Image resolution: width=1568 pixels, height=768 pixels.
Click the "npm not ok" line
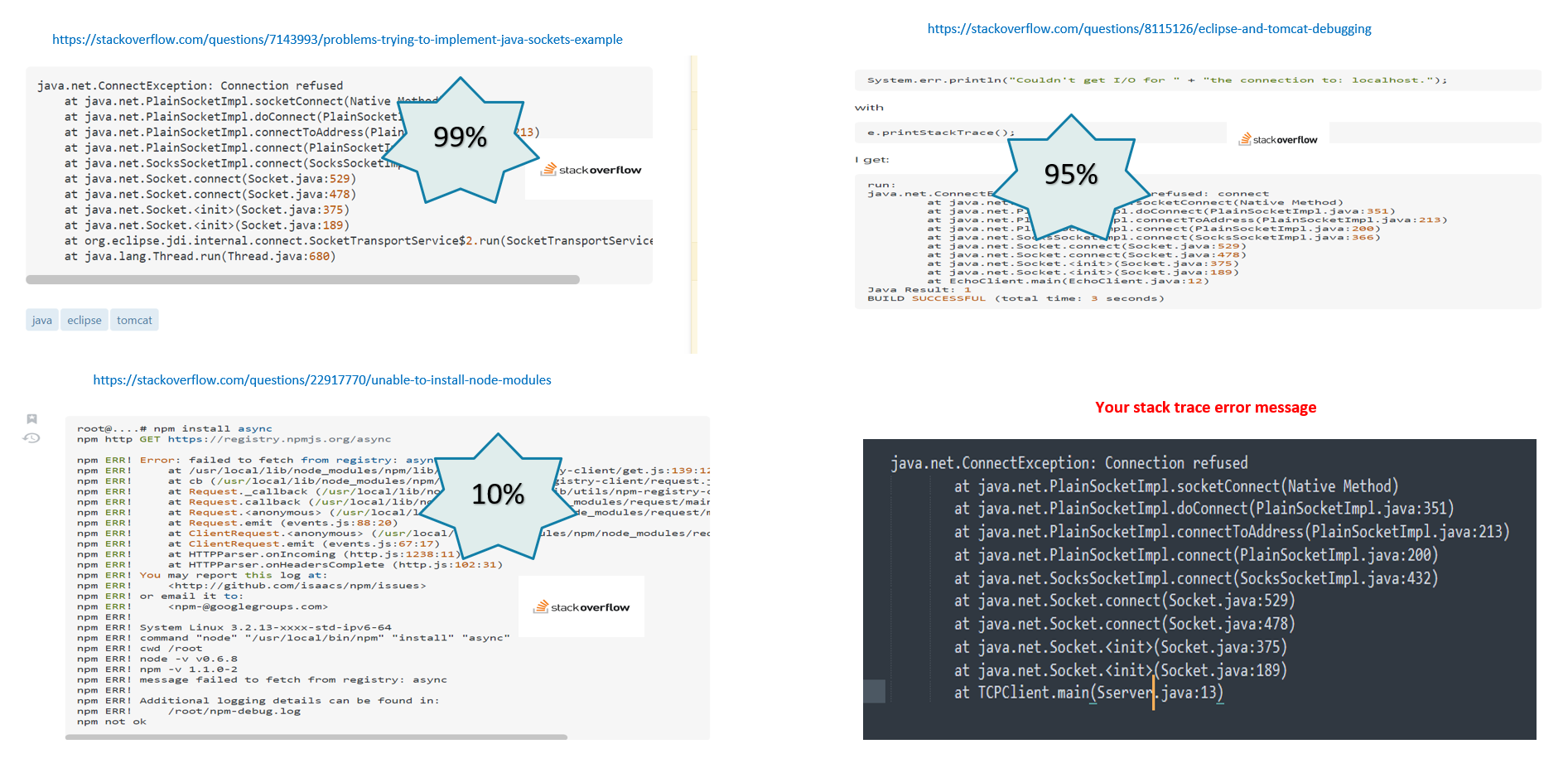(112, 722)
